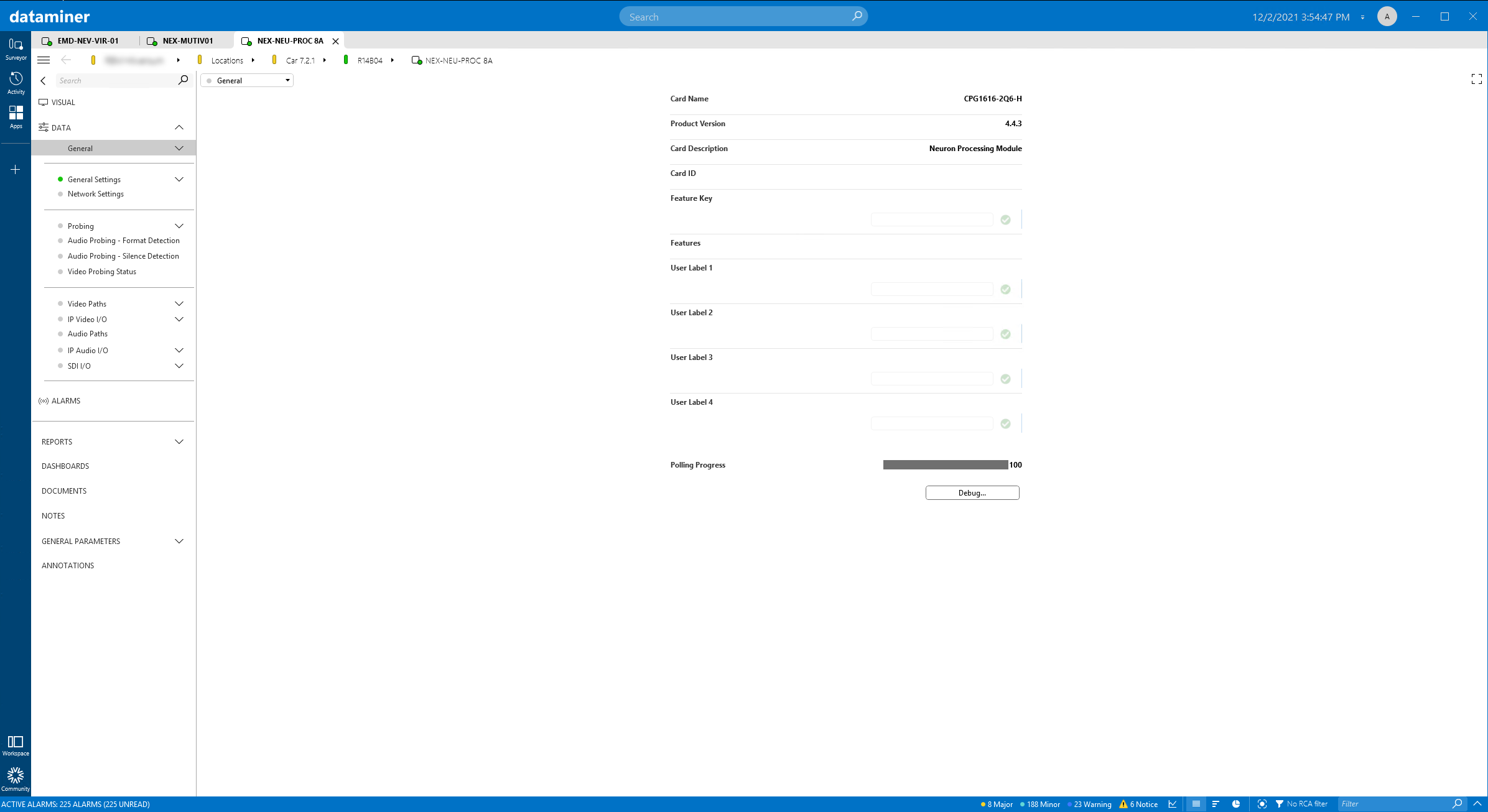Image resolution: width=1488 pixels, height=812 pixels.
Task: Expand the IP Video I/O chevron
Action: [x=179, y=319]
